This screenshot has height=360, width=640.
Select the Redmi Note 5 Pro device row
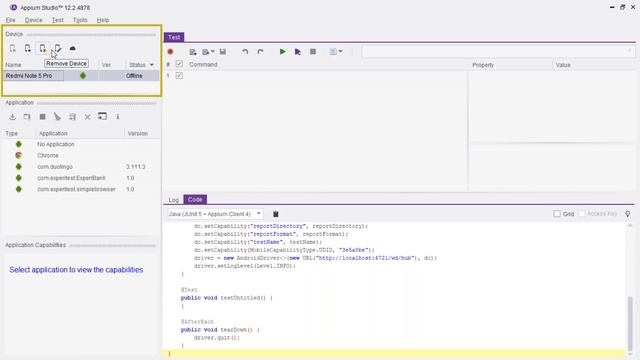(x=82, y=76)
